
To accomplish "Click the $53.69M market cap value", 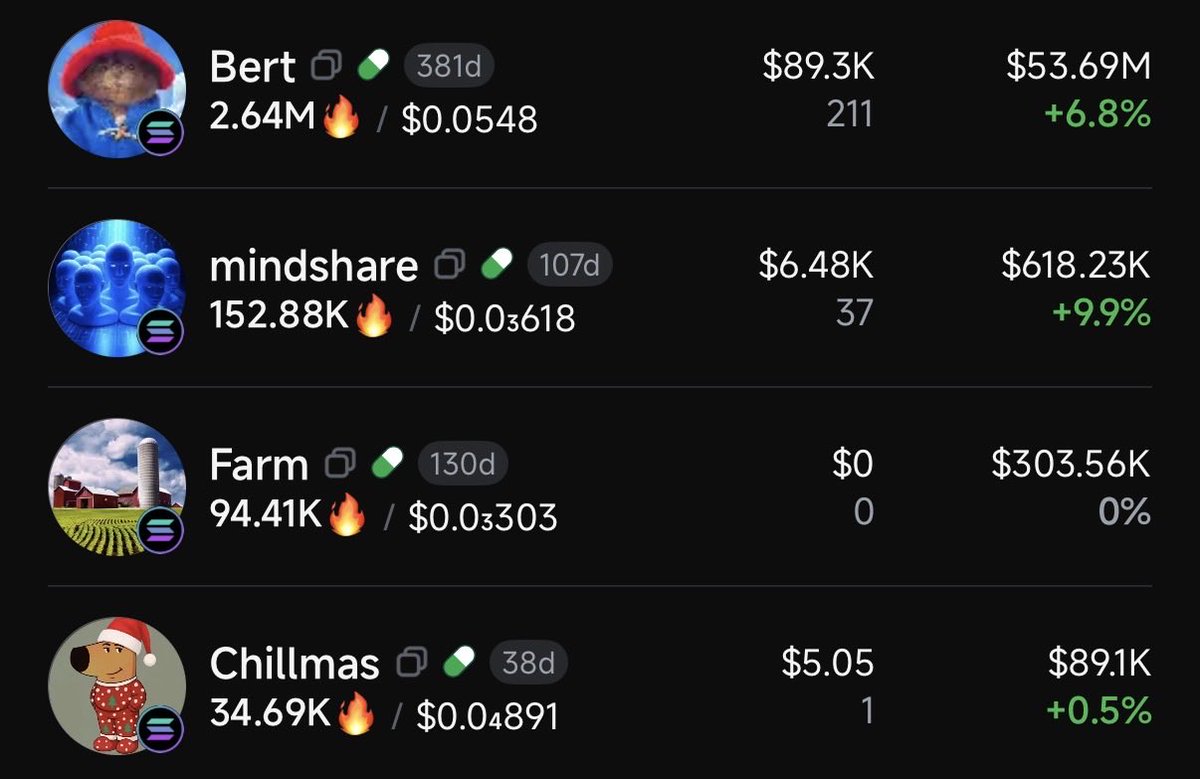I will point(1078,67).
